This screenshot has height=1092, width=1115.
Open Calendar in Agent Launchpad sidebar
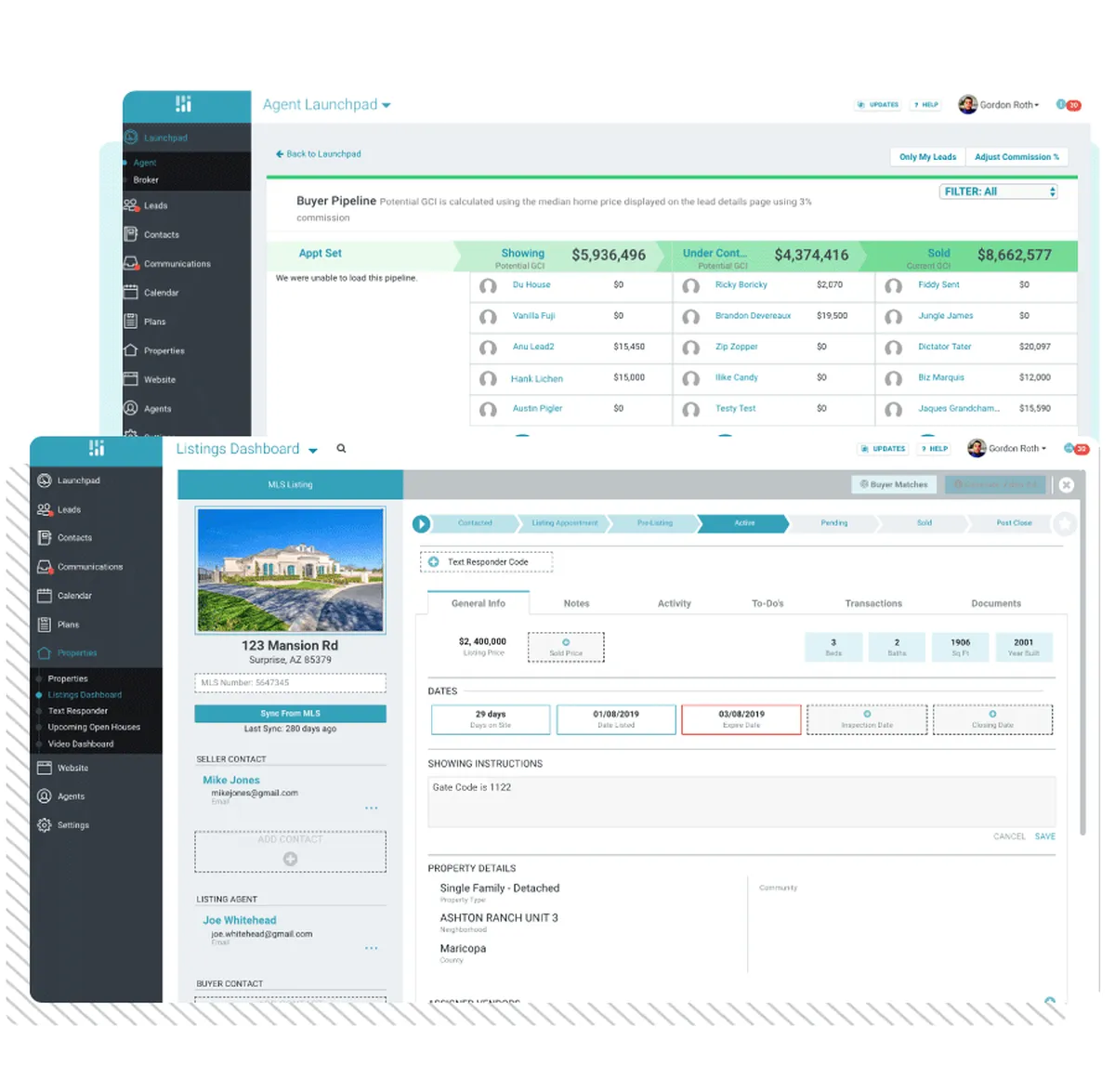(161, 293)
